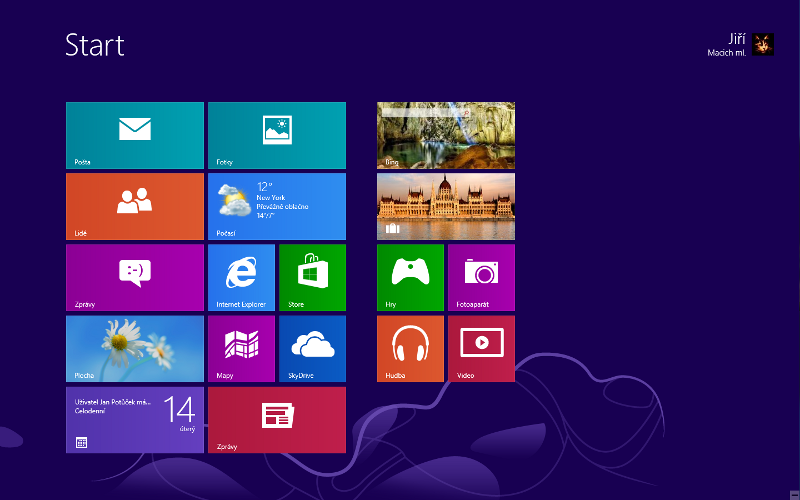Open the Hudba music headphones tile
This screenshot has height=500, width=800.
pyautogui.click(x=410, y=348)
